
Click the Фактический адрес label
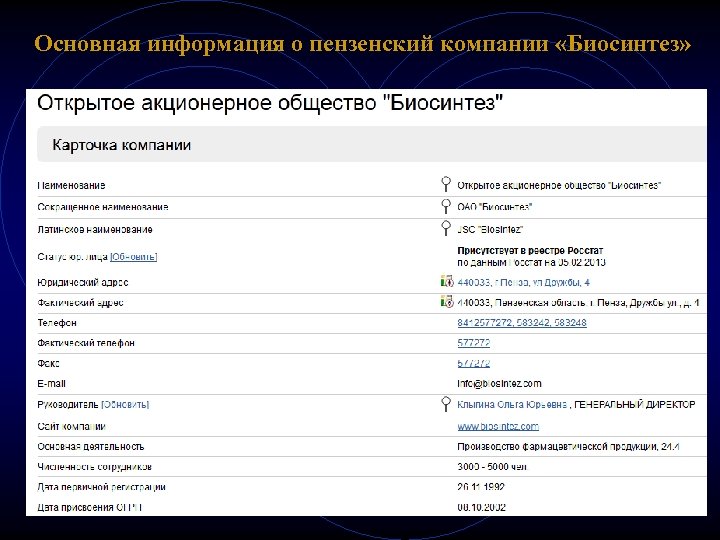coord(80,303)
